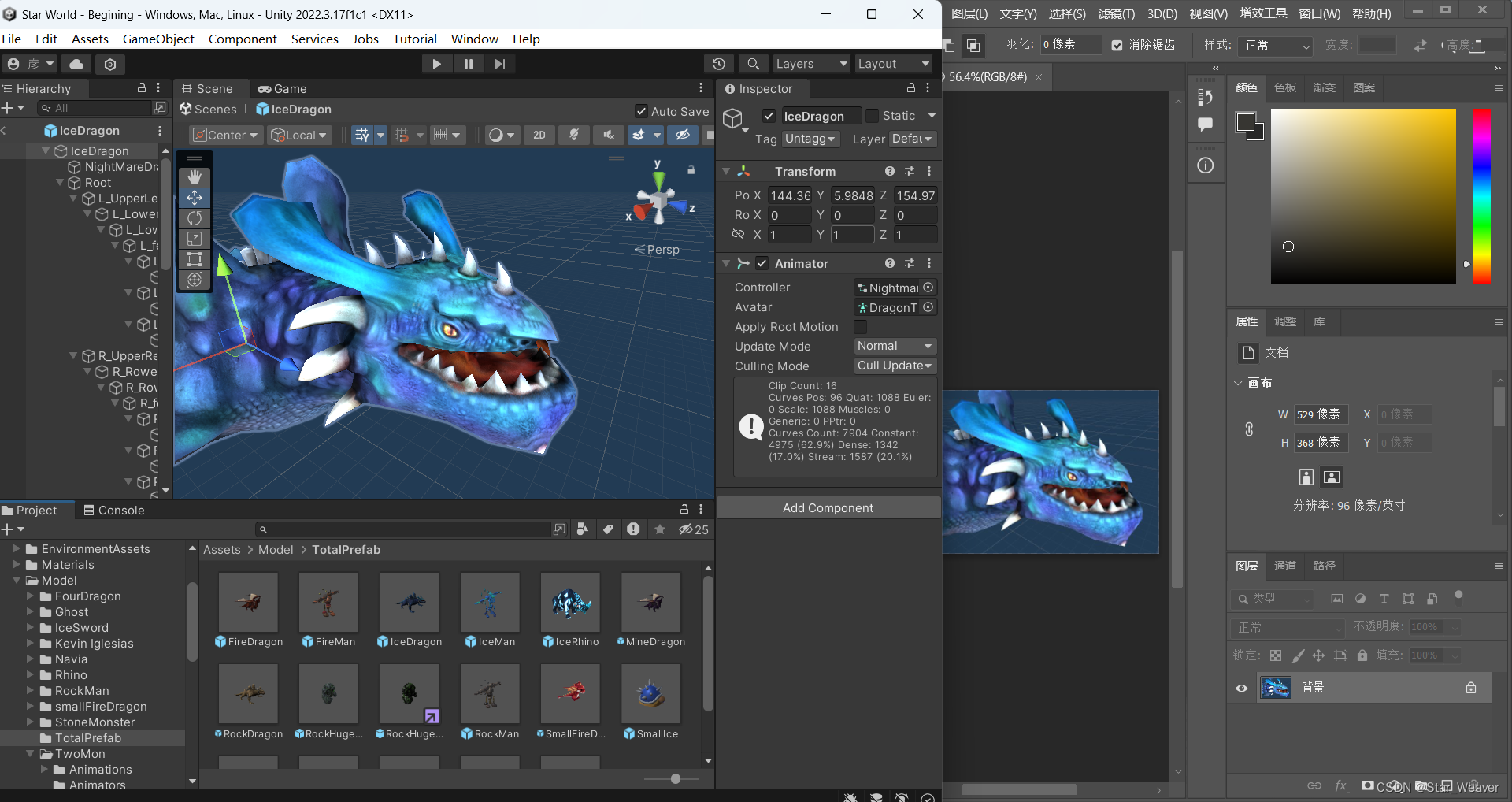Select the Scale tool in Scene toolbar

(x=195, y=239)
